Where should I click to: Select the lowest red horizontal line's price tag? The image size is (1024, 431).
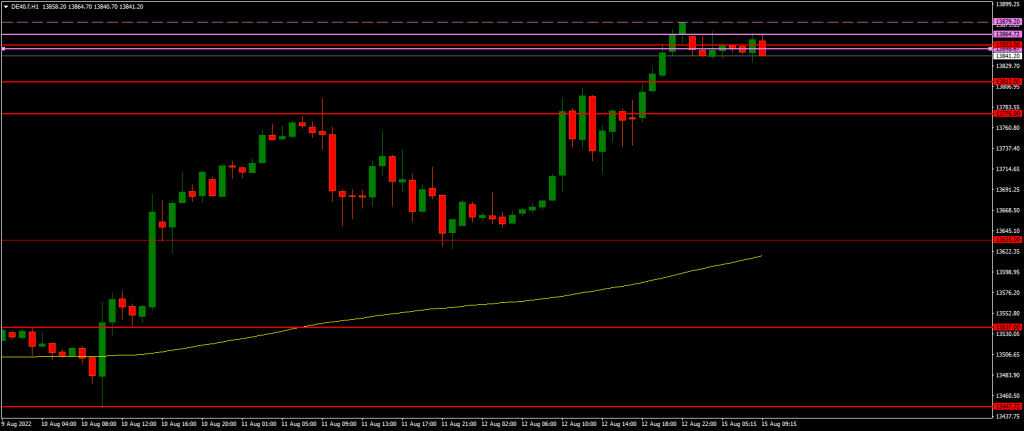pyautogui.click(x=1006, y=407)
